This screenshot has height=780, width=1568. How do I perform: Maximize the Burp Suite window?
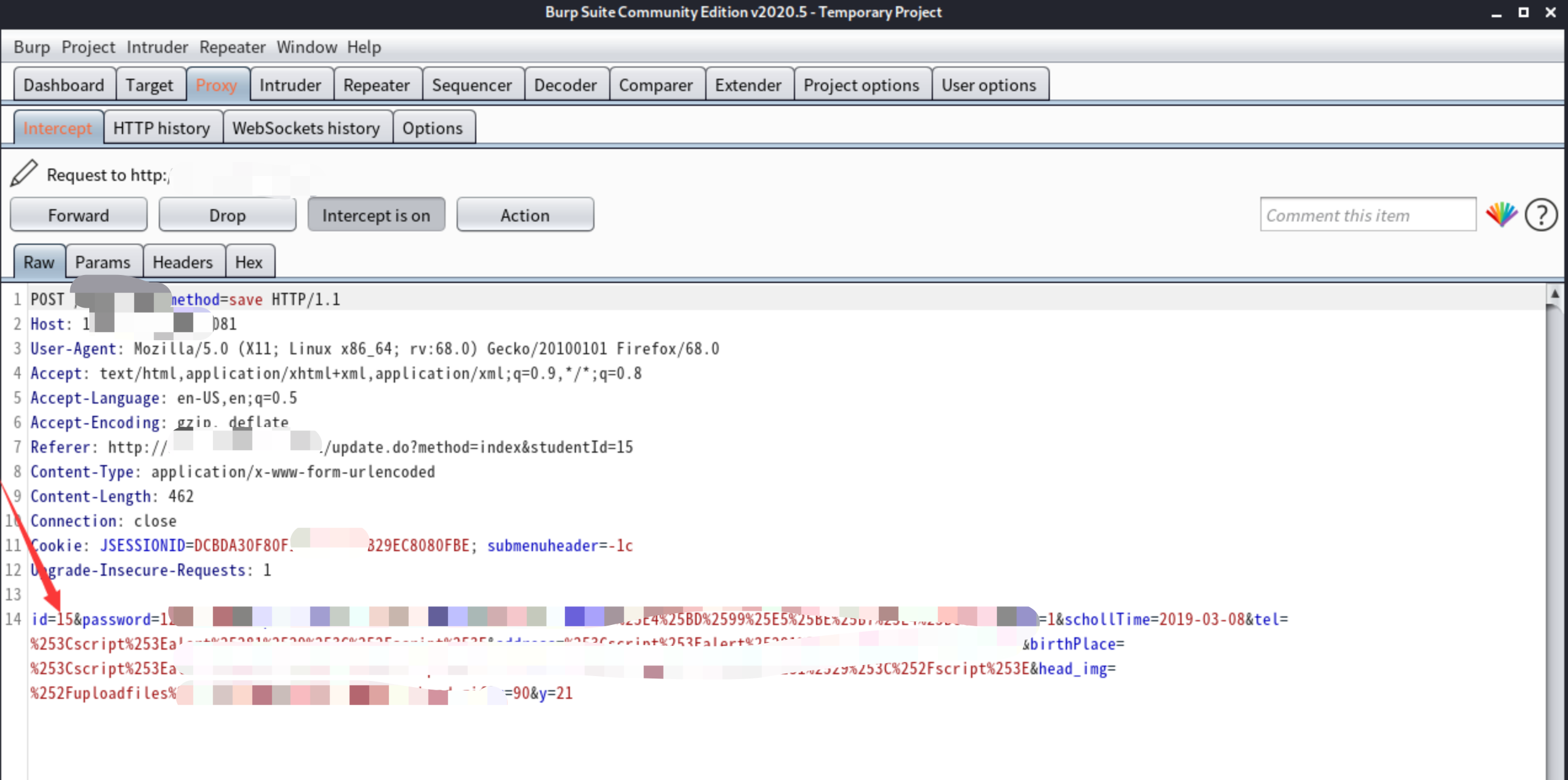1523,13
